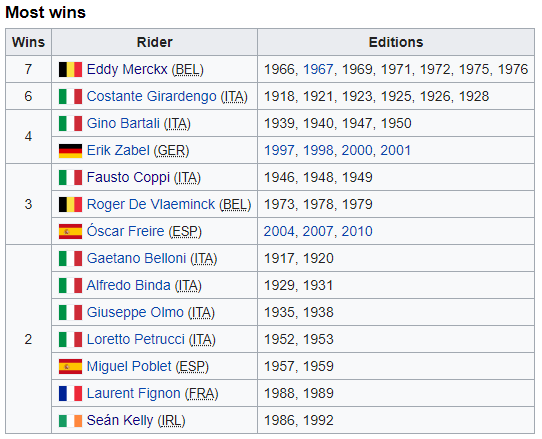This screenshot has width=542, height=439.
Task: Open the Fausto Coppi rider link
Action: (x=128, y=178)
